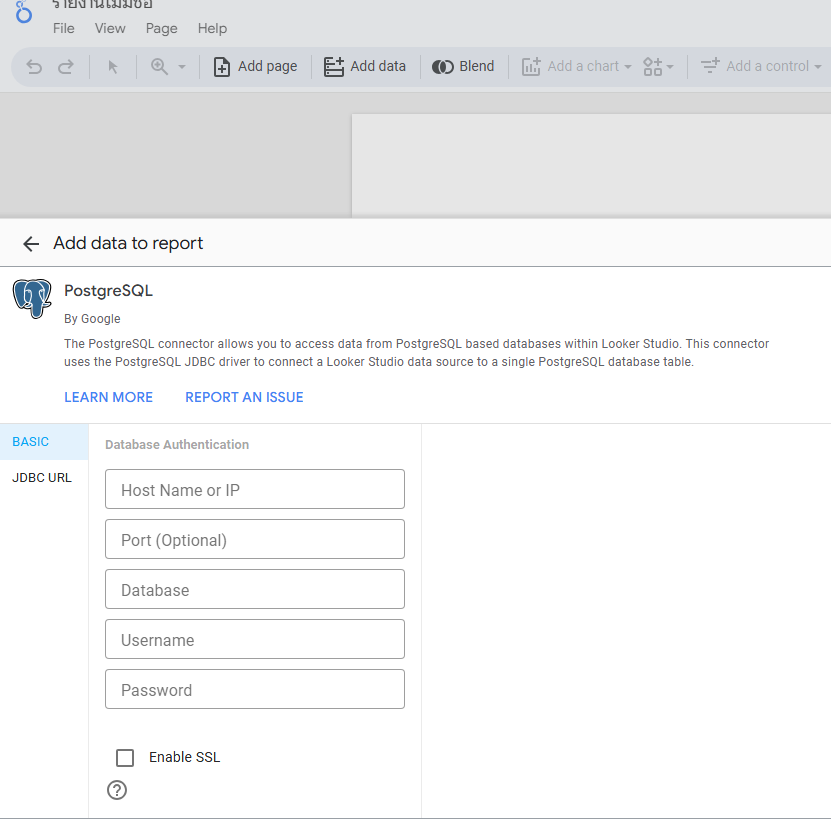Click the Blend data button
831x839 pixels.
pyautogui.click(x=463, y=66)
